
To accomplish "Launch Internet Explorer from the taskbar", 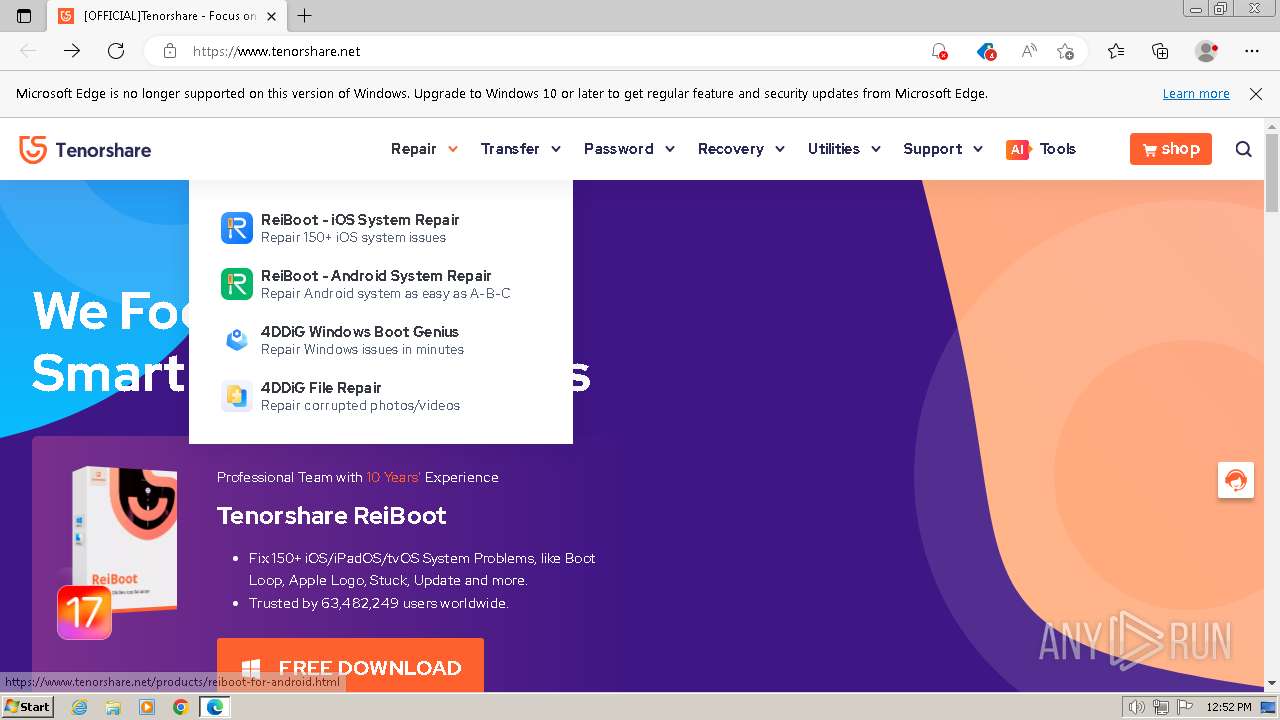I will click(x=79, y=707).
